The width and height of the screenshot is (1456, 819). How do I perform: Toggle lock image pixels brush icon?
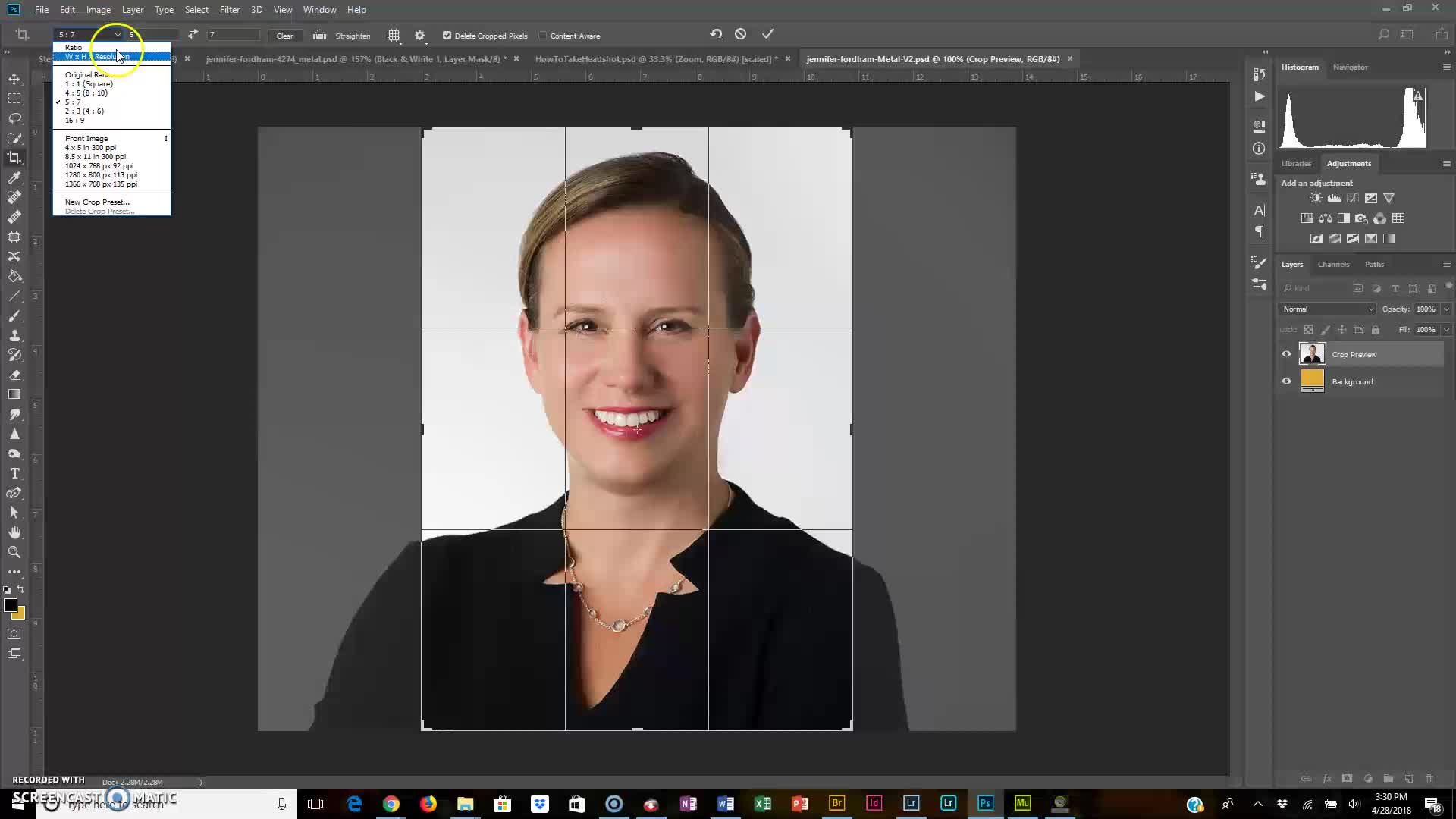[x=1325, y=330]
